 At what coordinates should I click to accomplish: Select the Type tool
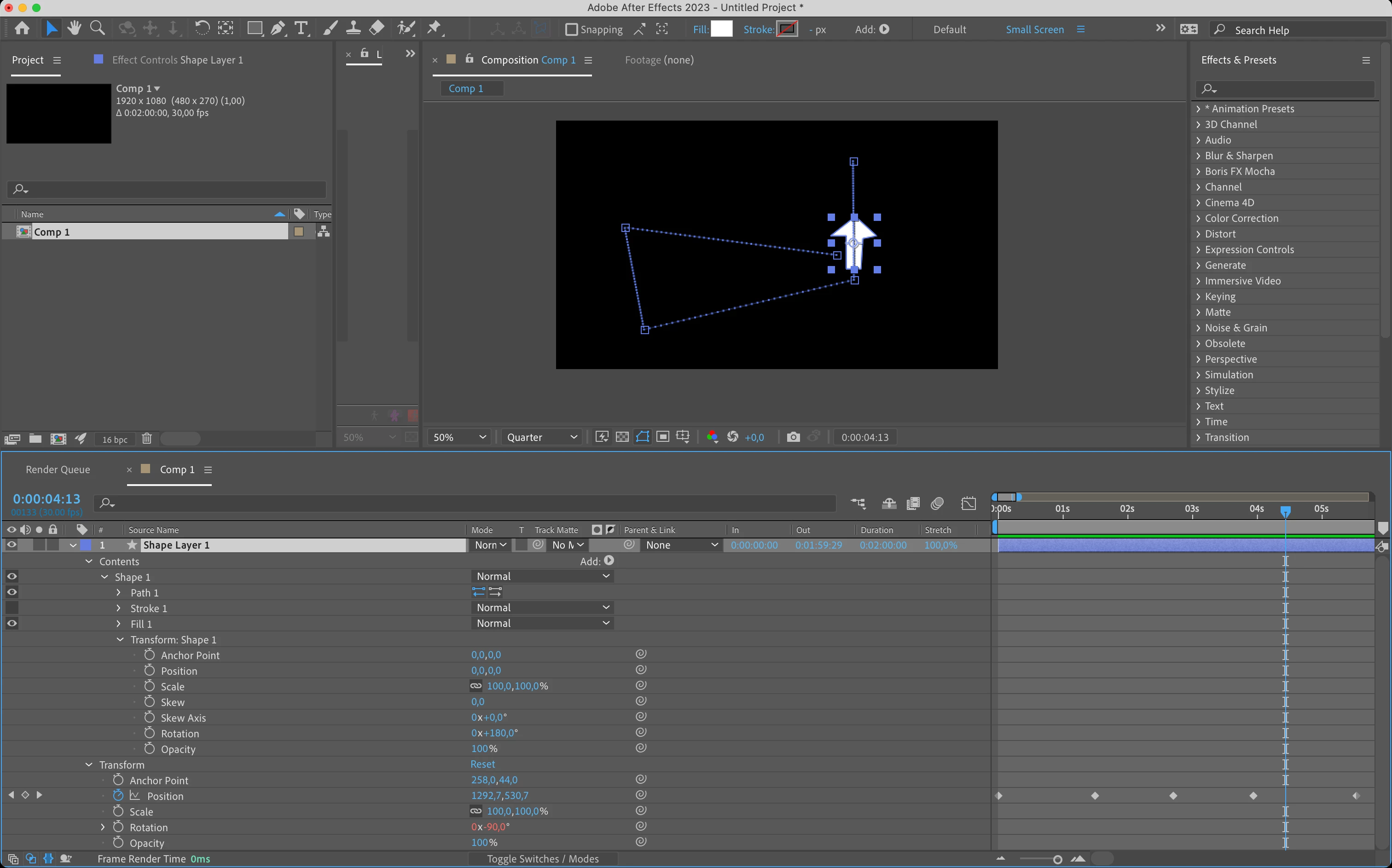[x=301, y=28]
